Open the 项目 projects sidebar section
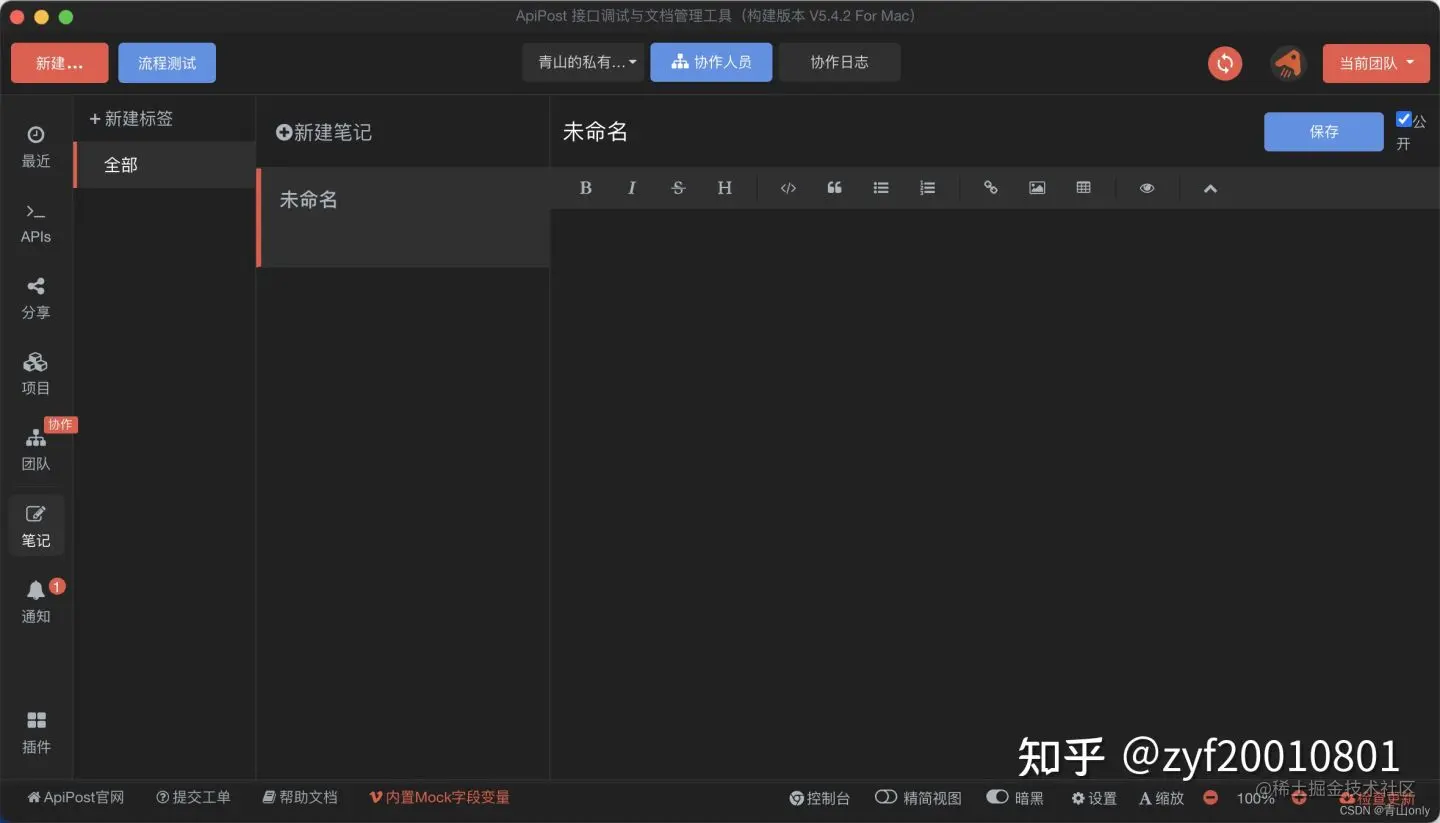1440x823 pixels. [36, 375]
